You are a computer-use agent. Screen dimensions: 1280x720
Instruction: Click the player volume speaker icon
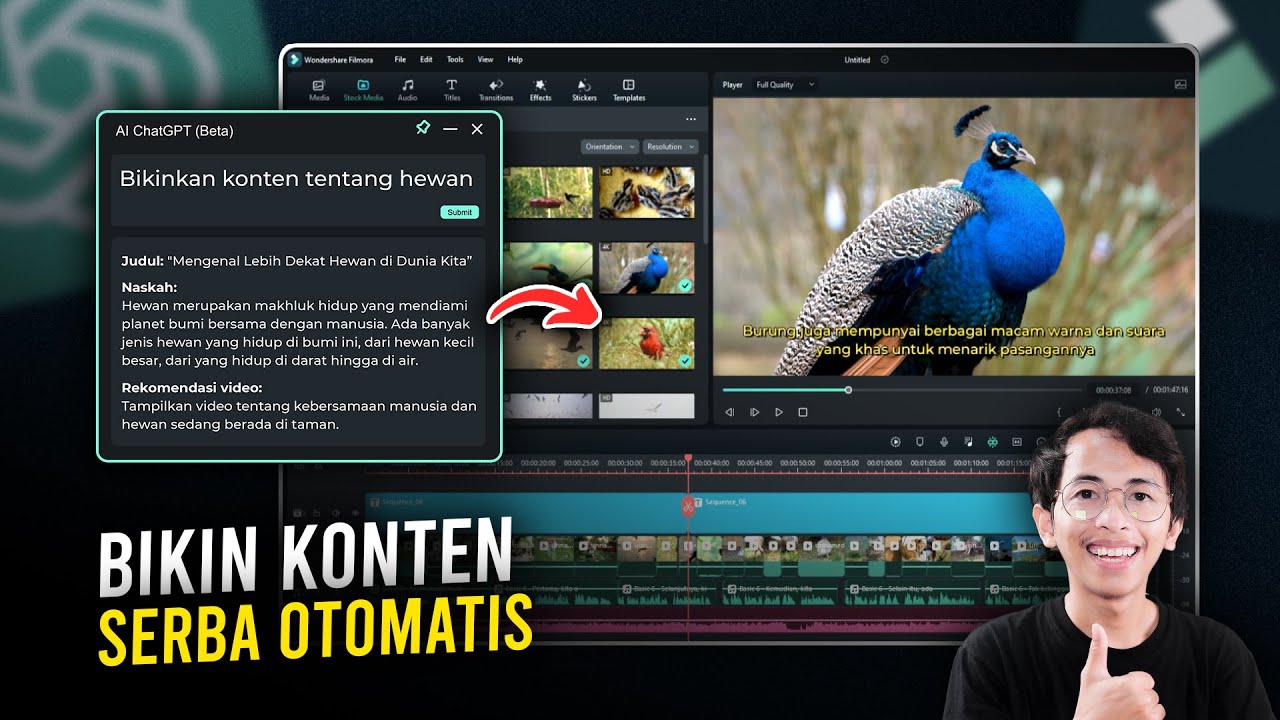[1157, 412]
